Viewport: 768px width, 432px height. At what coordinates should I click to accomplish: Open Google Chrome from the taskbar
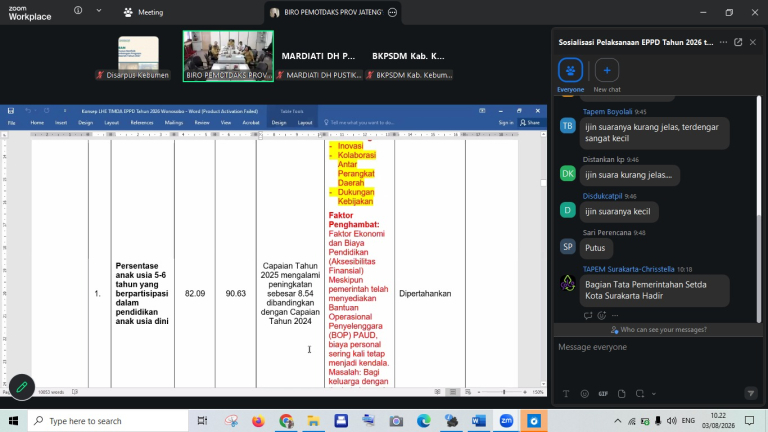(x=286, y=421)
